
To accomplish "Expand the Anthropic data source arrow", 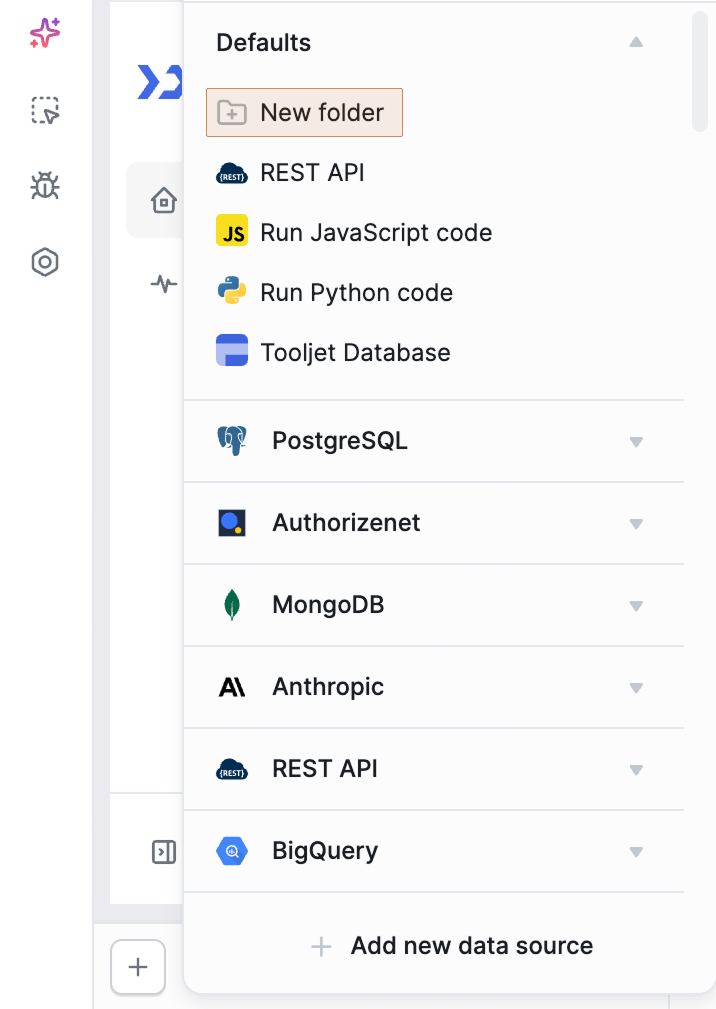I will (636, 688).
